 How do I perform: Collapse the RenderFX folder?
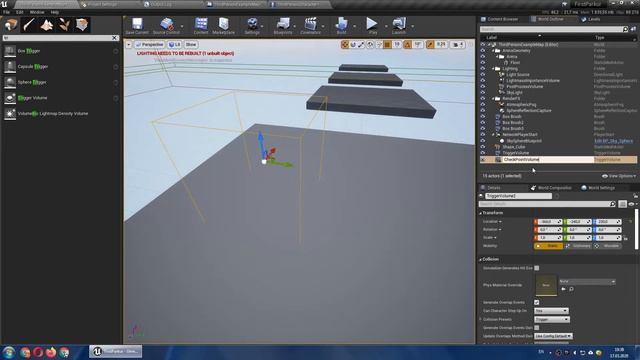tap(493, 98)
